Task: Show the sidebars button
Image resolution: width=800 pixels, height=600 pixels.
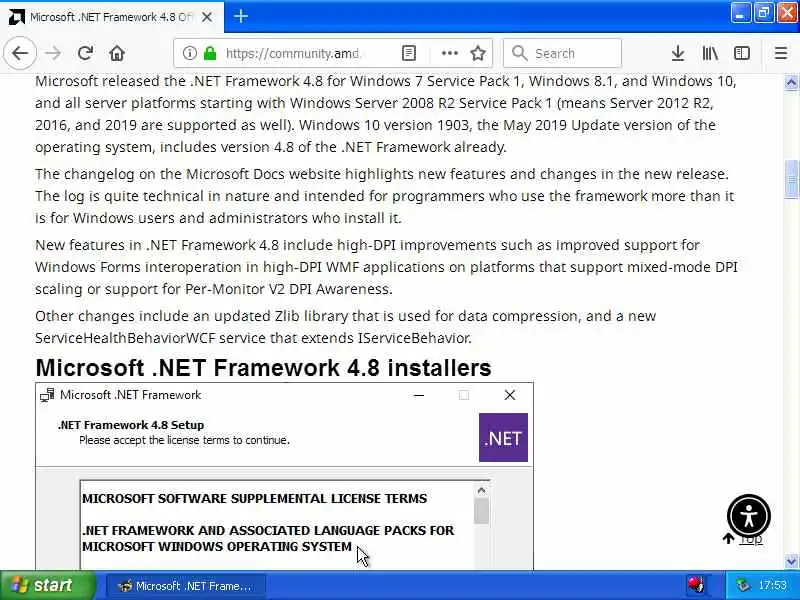Action: pos(741,53)
